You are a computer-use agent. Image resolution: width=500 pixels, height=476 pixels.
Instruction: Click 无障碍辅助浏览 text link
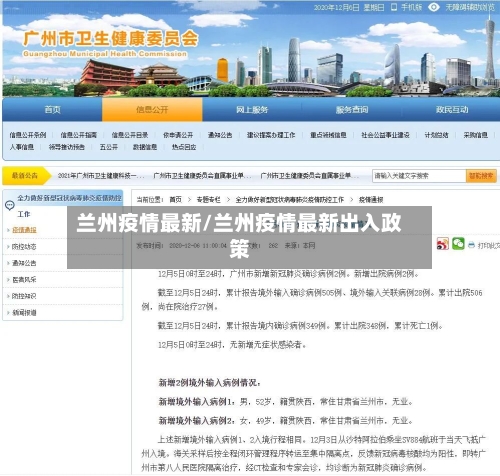(470, 7)
